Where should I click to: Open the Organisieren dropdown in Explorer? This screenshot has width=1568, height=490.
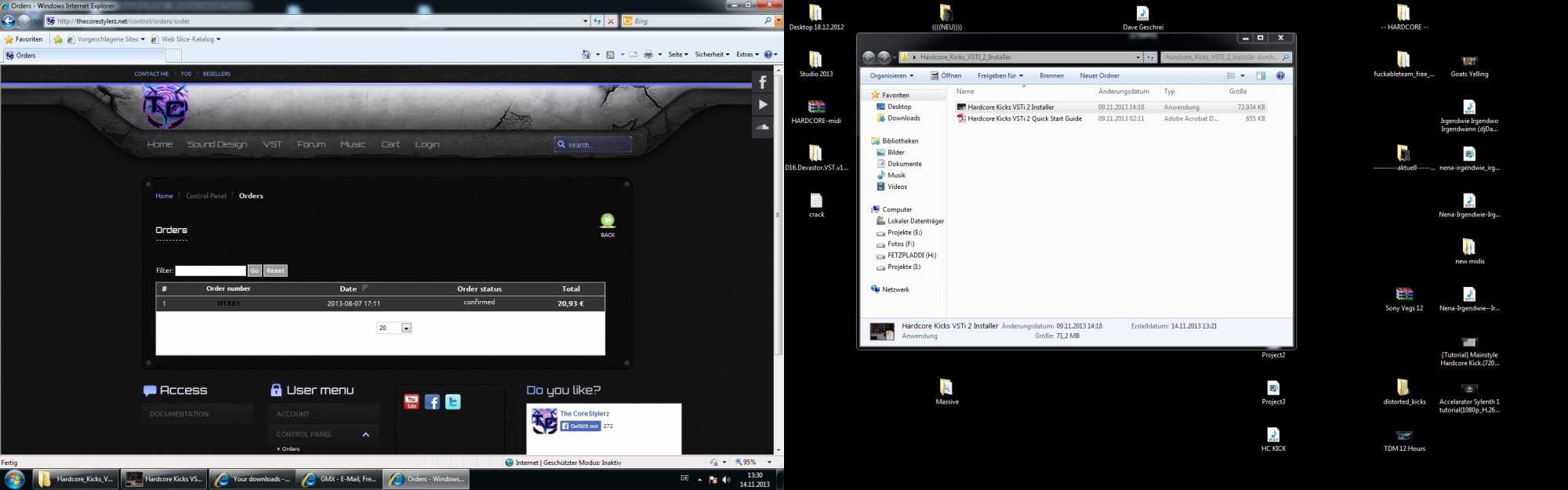pyautogui.click(x=891, y=76)
